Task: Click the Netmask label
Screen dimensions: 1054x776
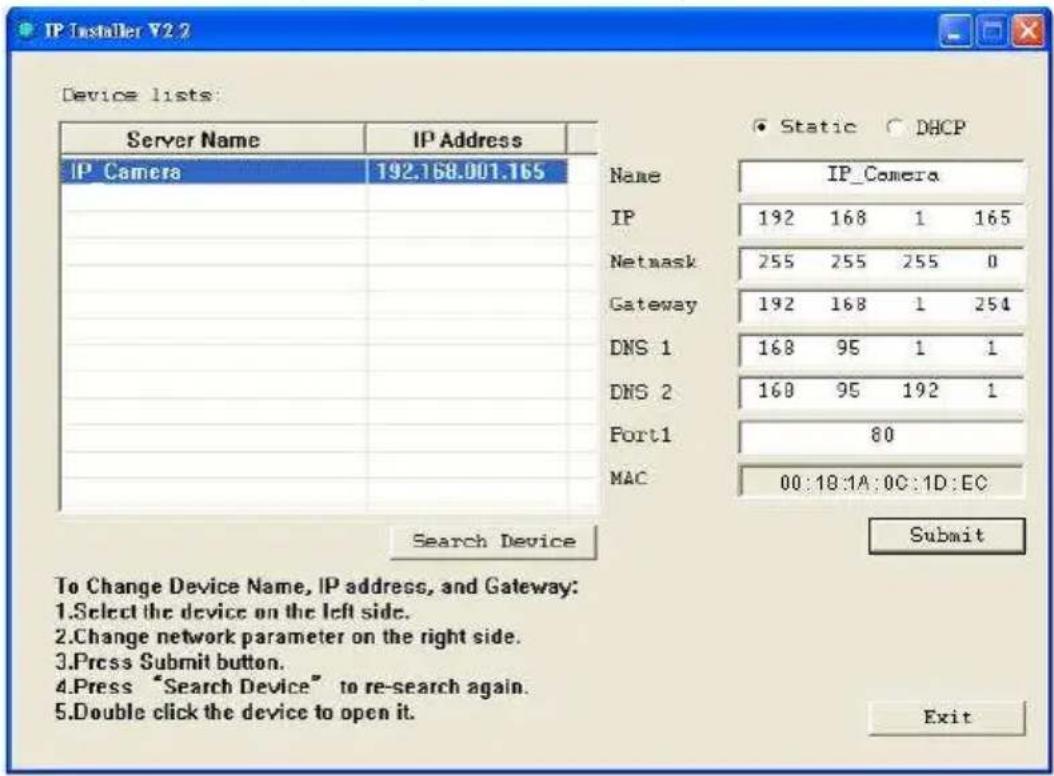Action: 653,262
